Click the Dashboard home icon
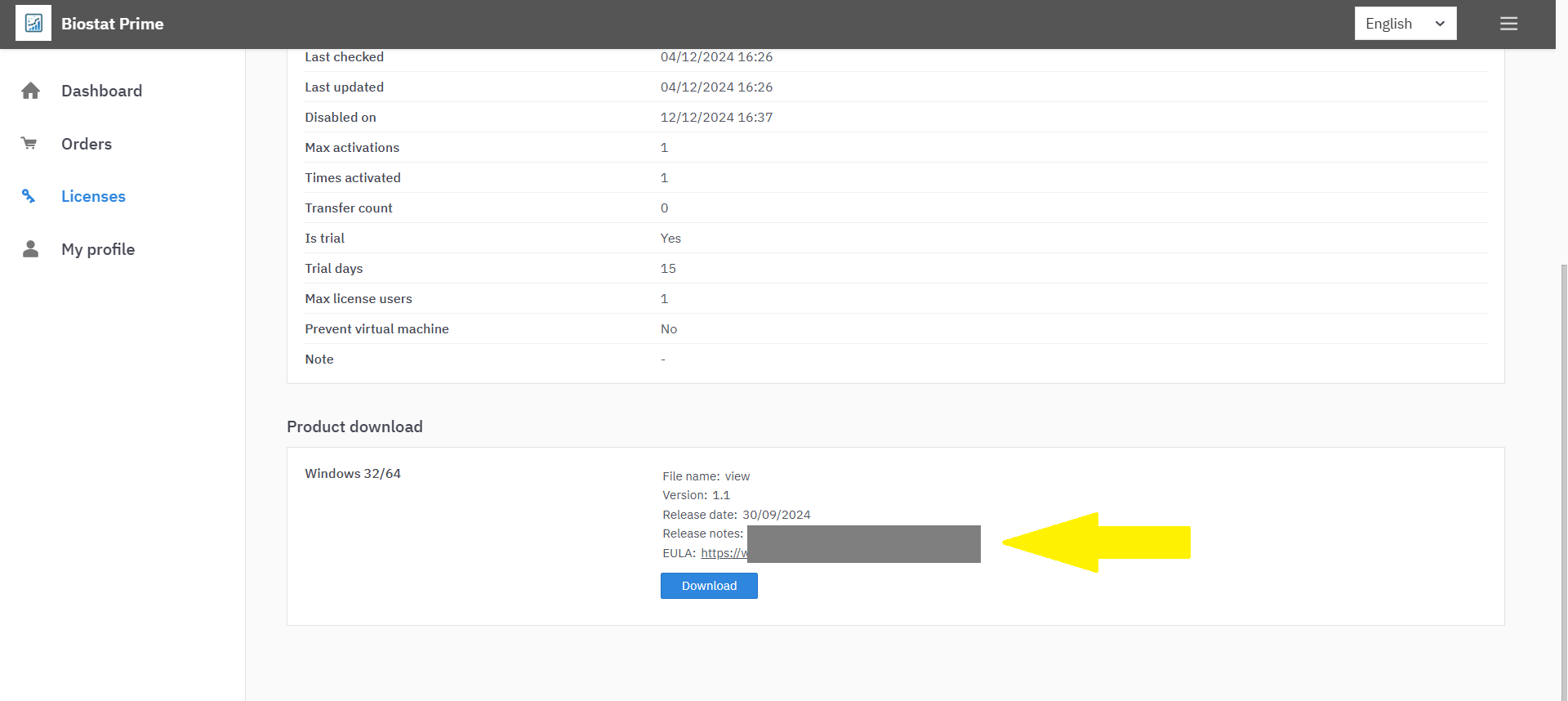 31,91
